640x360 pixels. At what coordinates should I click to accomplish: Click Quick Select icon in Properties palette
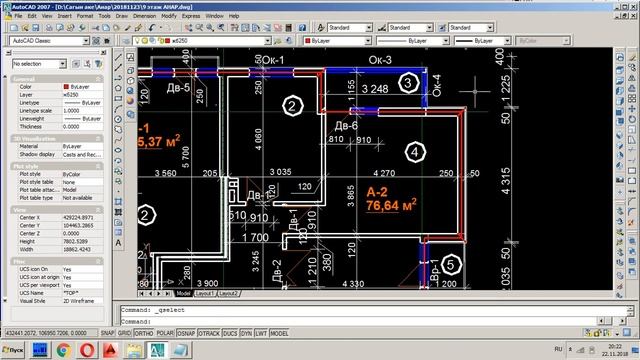98,64
